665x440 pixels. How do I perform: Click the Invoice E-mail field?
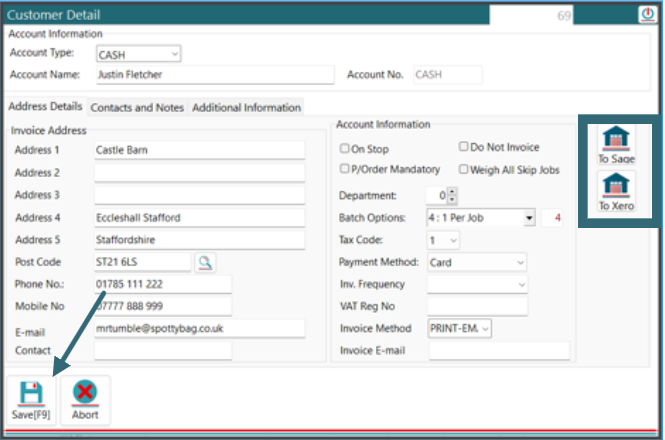[499, 351]
